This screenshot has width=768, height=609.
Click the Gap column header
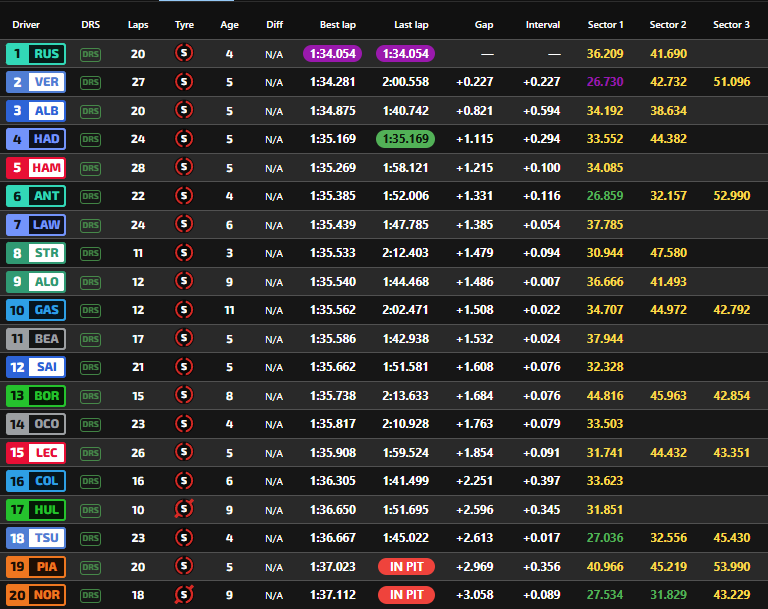click(x=483, y=24)
